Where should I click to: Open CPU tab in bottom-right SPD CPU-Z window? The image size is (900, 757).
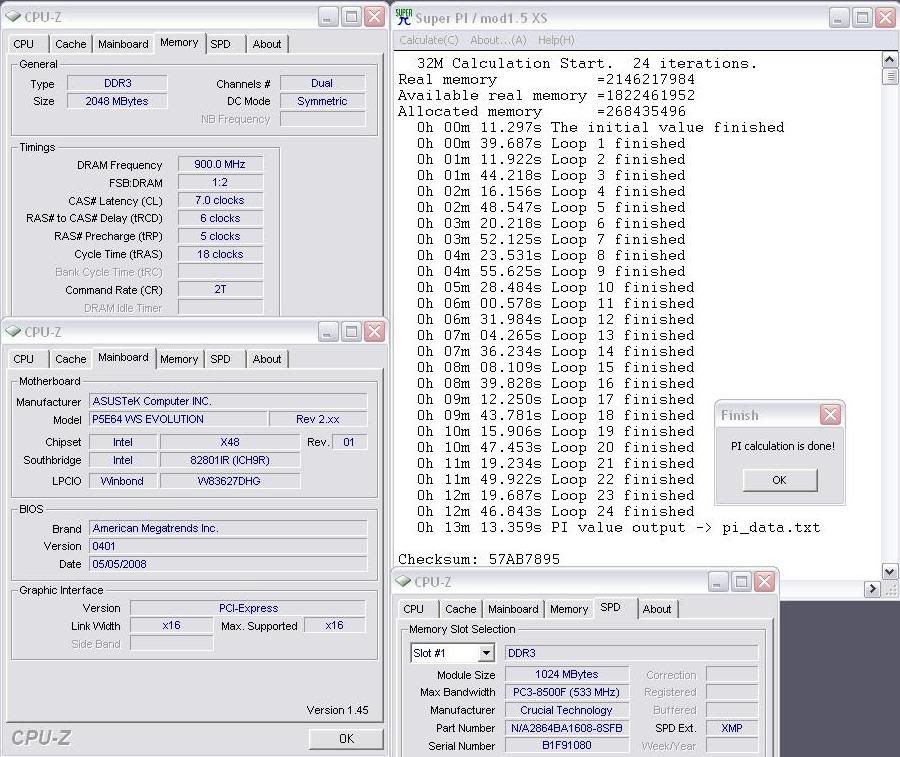[413, 610]
